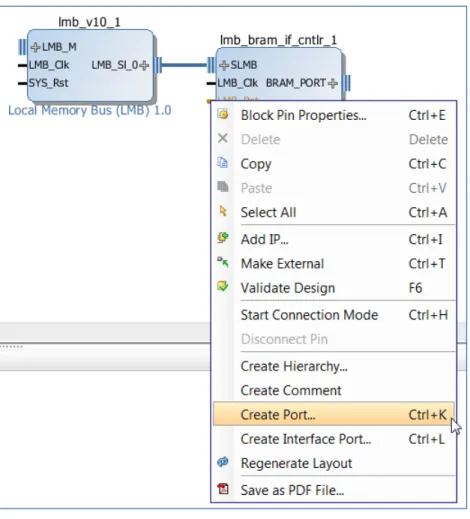The width and height of the screenshot is (470, 519).
Task: Expand the LMB_Sl_0 interface pin
Action: pyautogui.click(x=144, y=65)
